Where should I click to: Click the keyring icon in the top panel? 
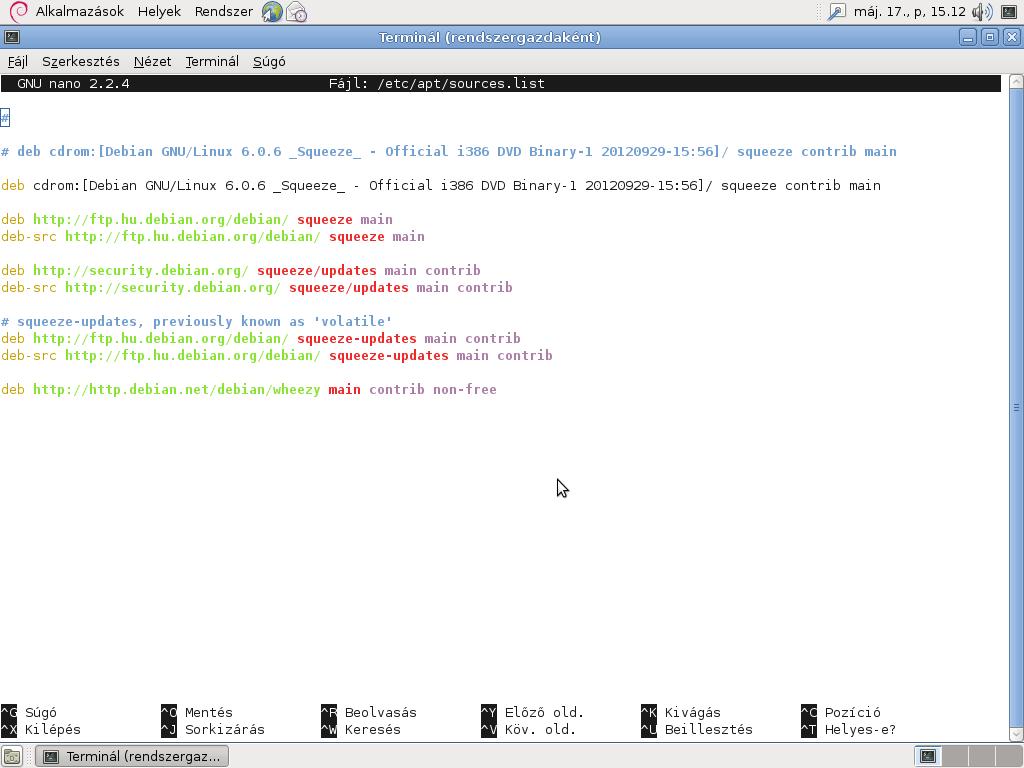click(x=836, y=12)
